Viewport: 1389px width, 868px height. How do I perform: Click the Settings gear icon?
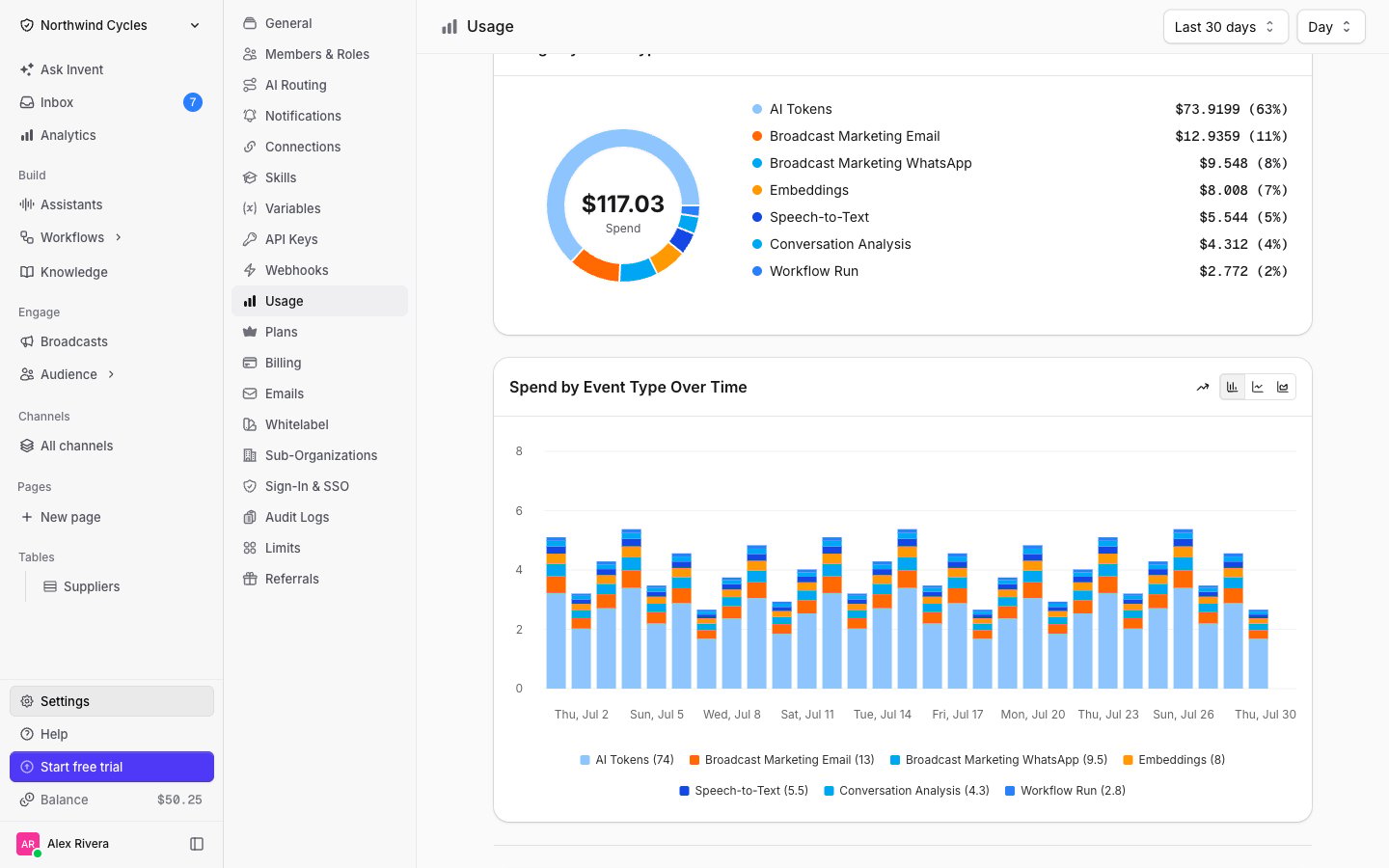tap(27, 701)
